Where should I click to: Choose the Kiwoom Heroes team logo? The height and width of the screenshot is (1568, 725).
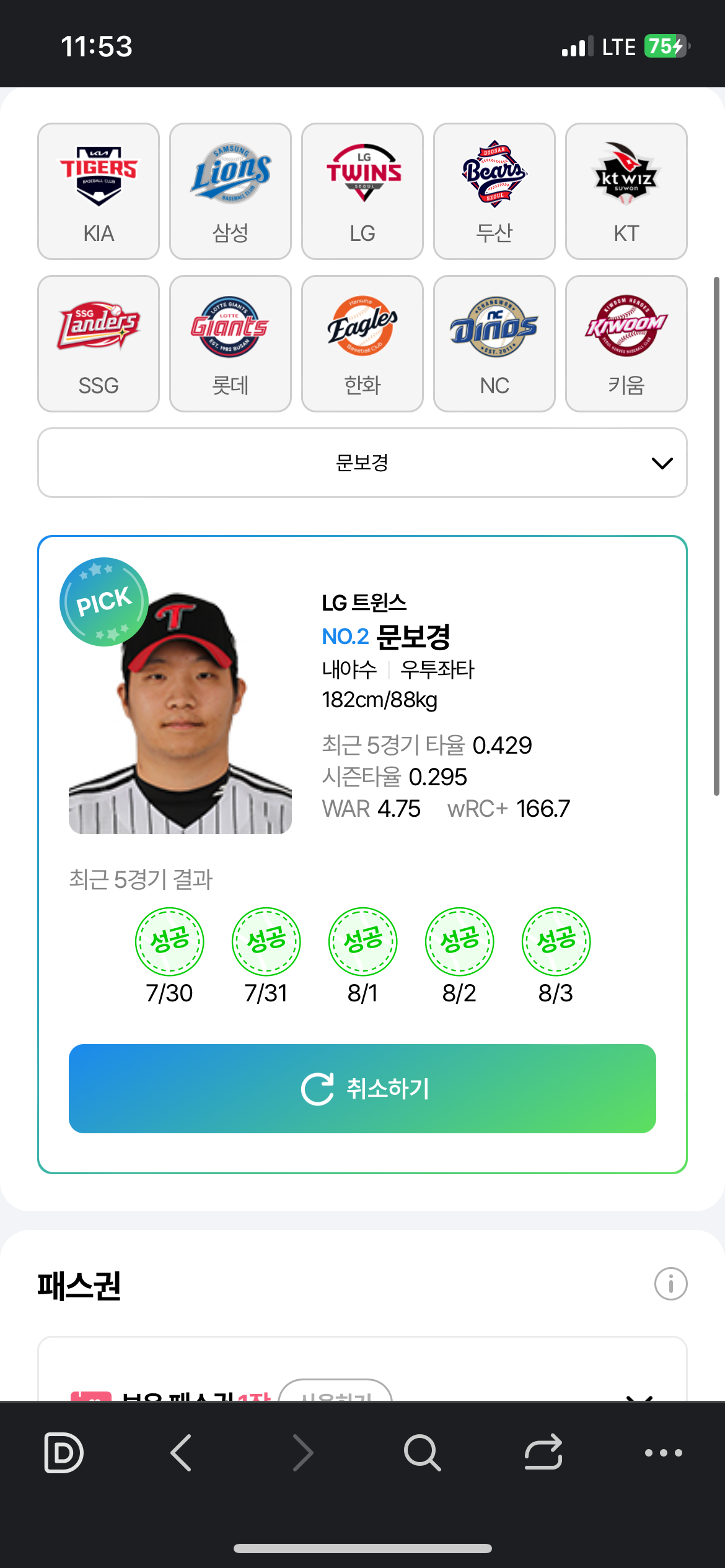[626, 326]
